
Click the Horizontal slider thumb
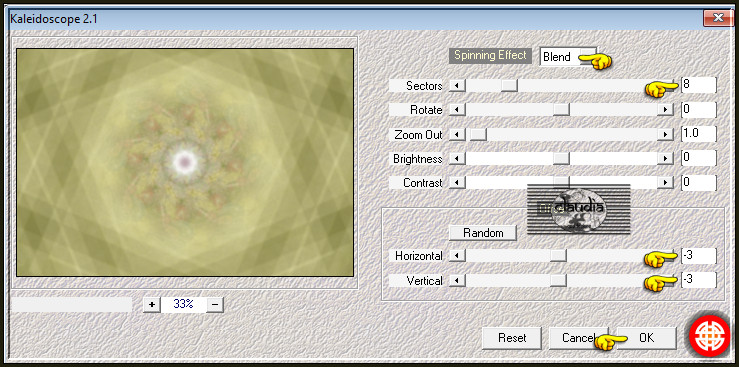[x=558, y=256]
